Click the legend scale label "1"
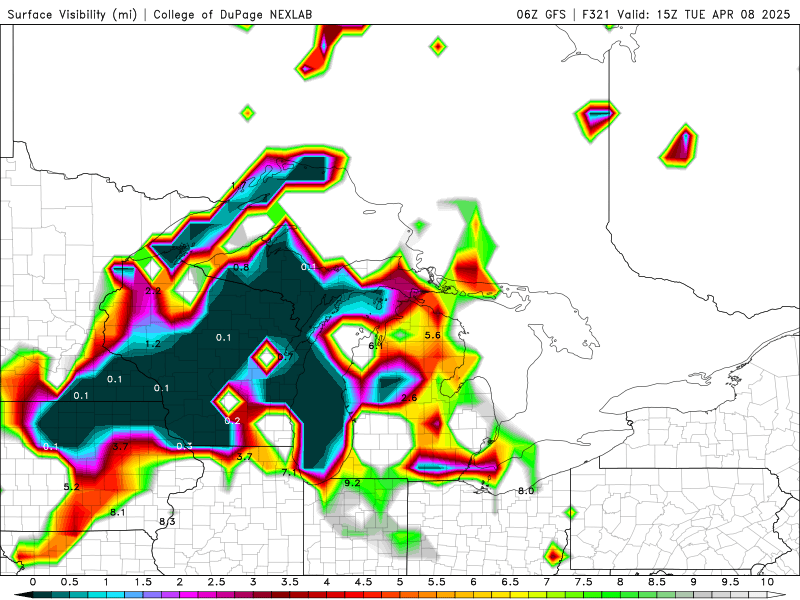The width and height of the screenshot is (800, 600). [106, 582]
